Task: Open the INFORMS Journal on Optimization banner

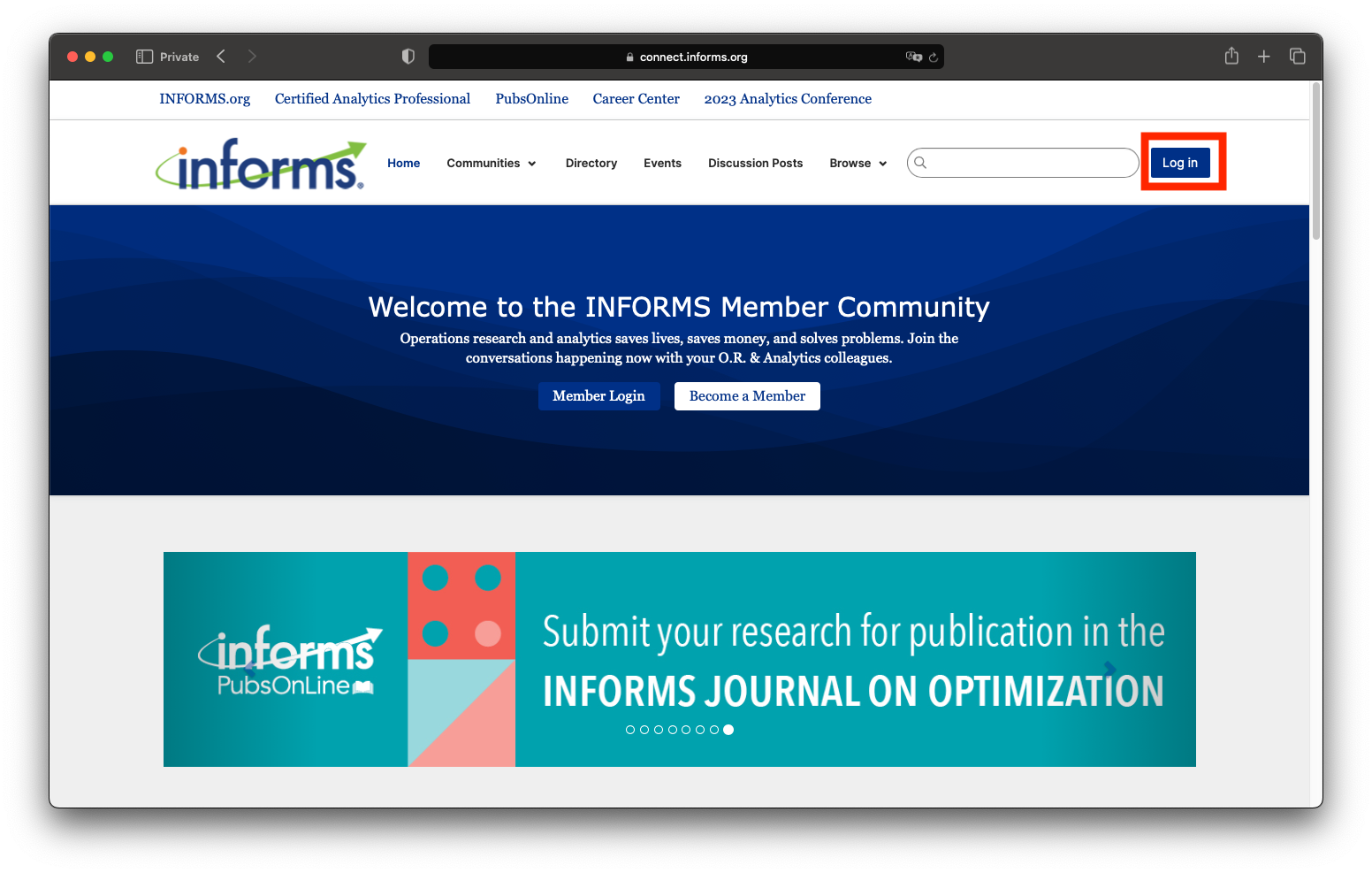Action: (x=679, y=659)
